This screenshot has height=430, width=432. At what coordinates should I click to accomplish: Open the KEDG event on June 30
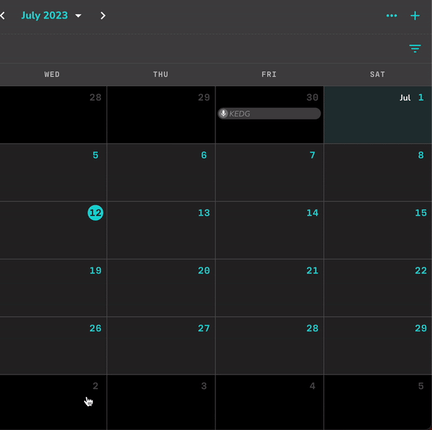pos(269,114)
